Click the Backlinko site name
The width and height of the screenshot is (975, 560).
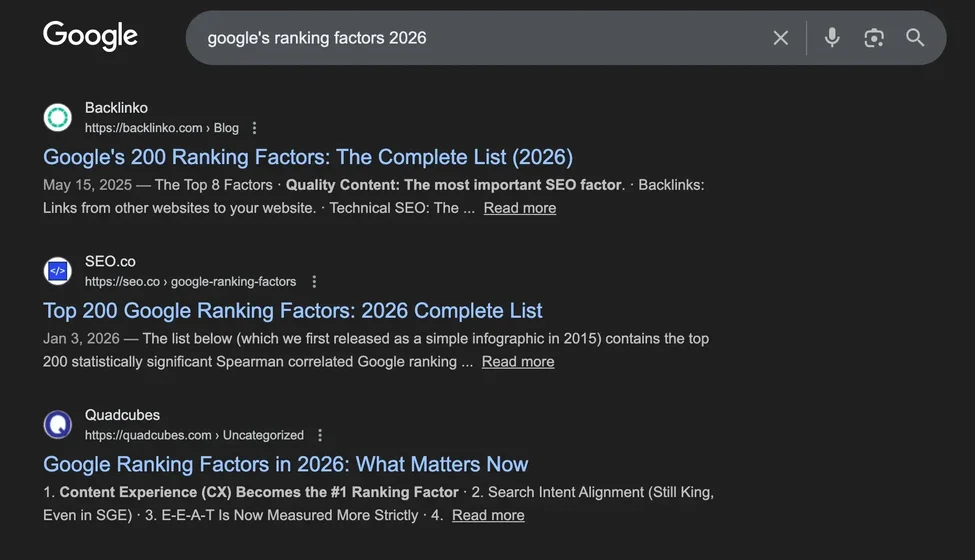point(116,108)
